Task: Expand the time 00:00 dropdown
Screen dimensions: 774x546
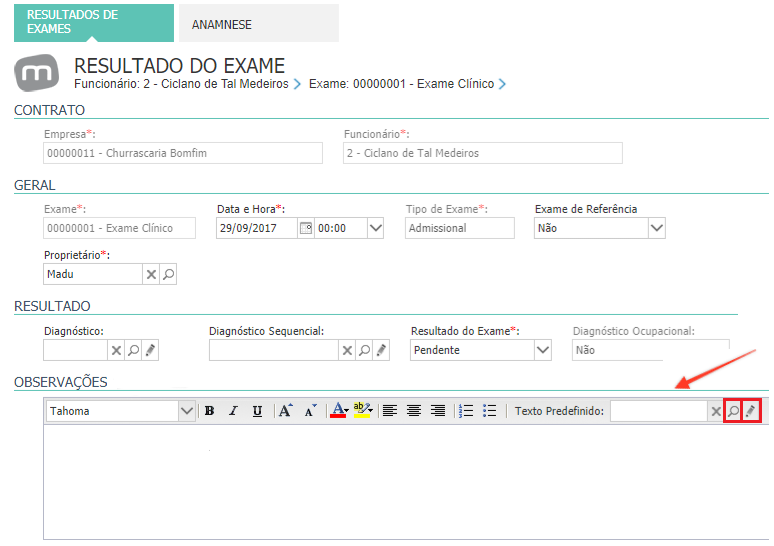Action: point(376,228)
